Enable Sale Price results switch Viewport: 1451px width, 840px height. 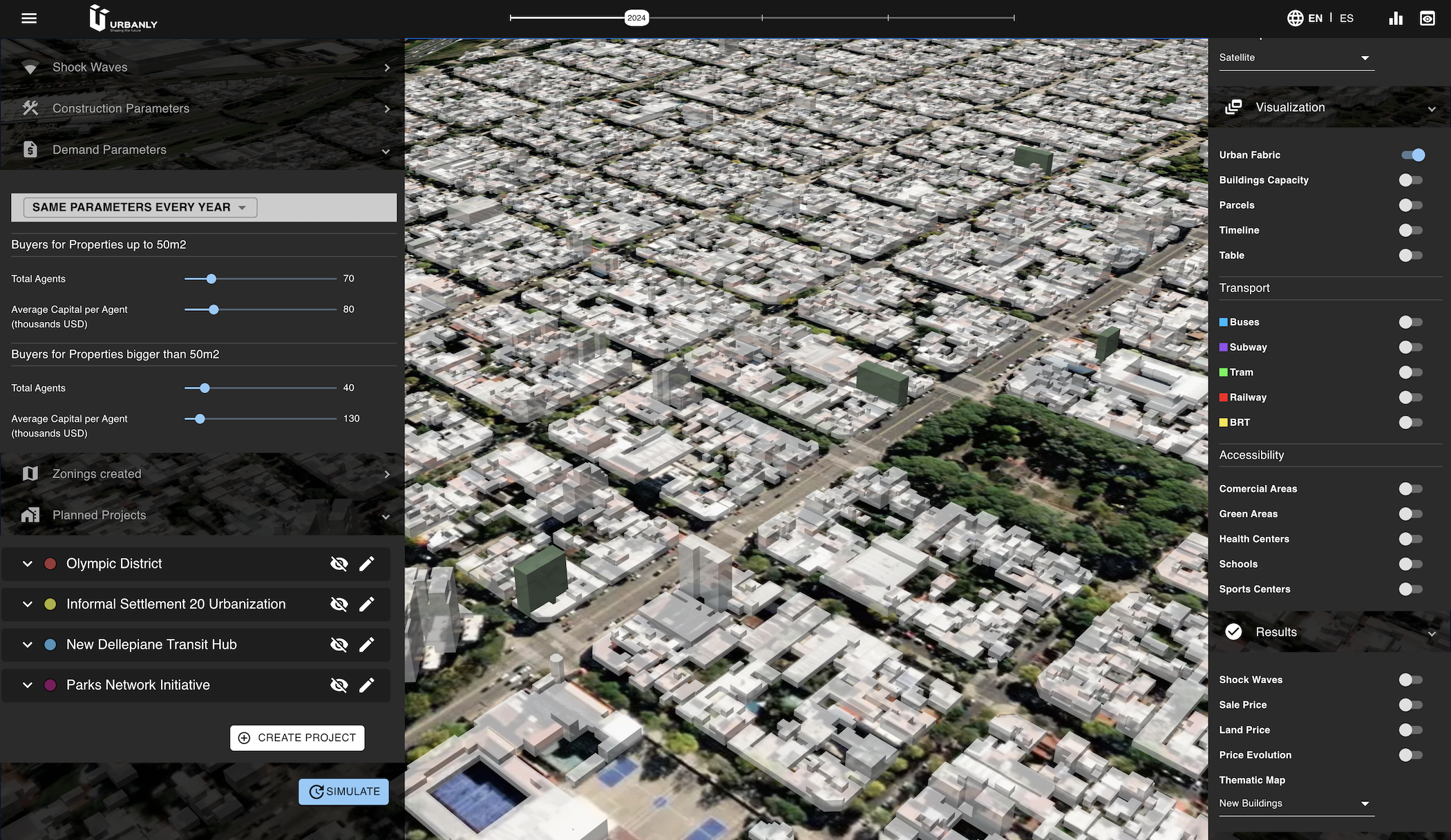[x=1411, y=705]
